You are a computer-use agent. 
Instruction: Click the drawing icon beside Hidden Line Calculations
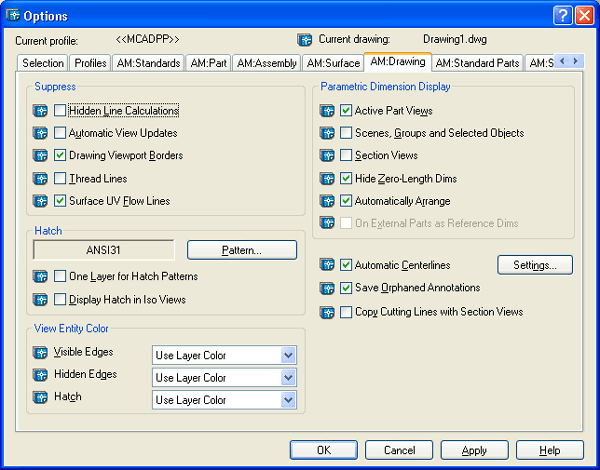tap(40, 111)
